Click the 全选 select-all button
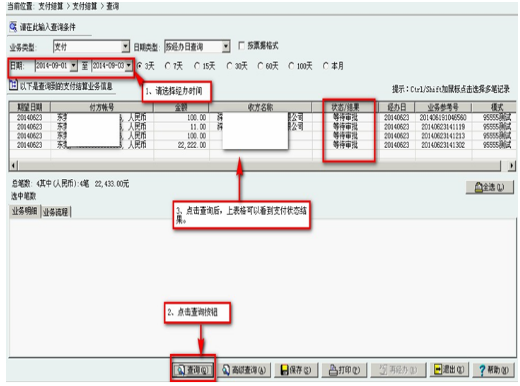520x386 pixels. coord(489,187)
